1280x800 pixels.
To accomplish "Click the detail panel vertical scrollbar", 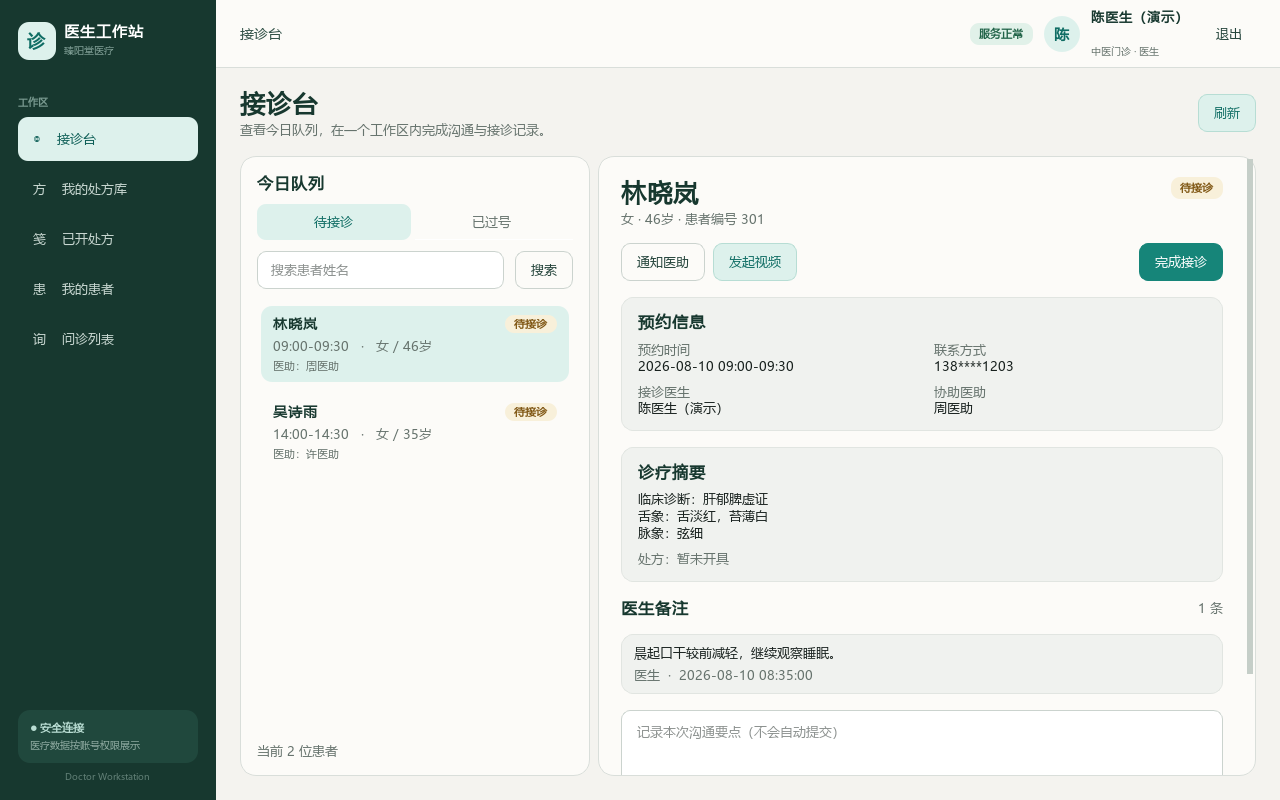I will 1250,416.
